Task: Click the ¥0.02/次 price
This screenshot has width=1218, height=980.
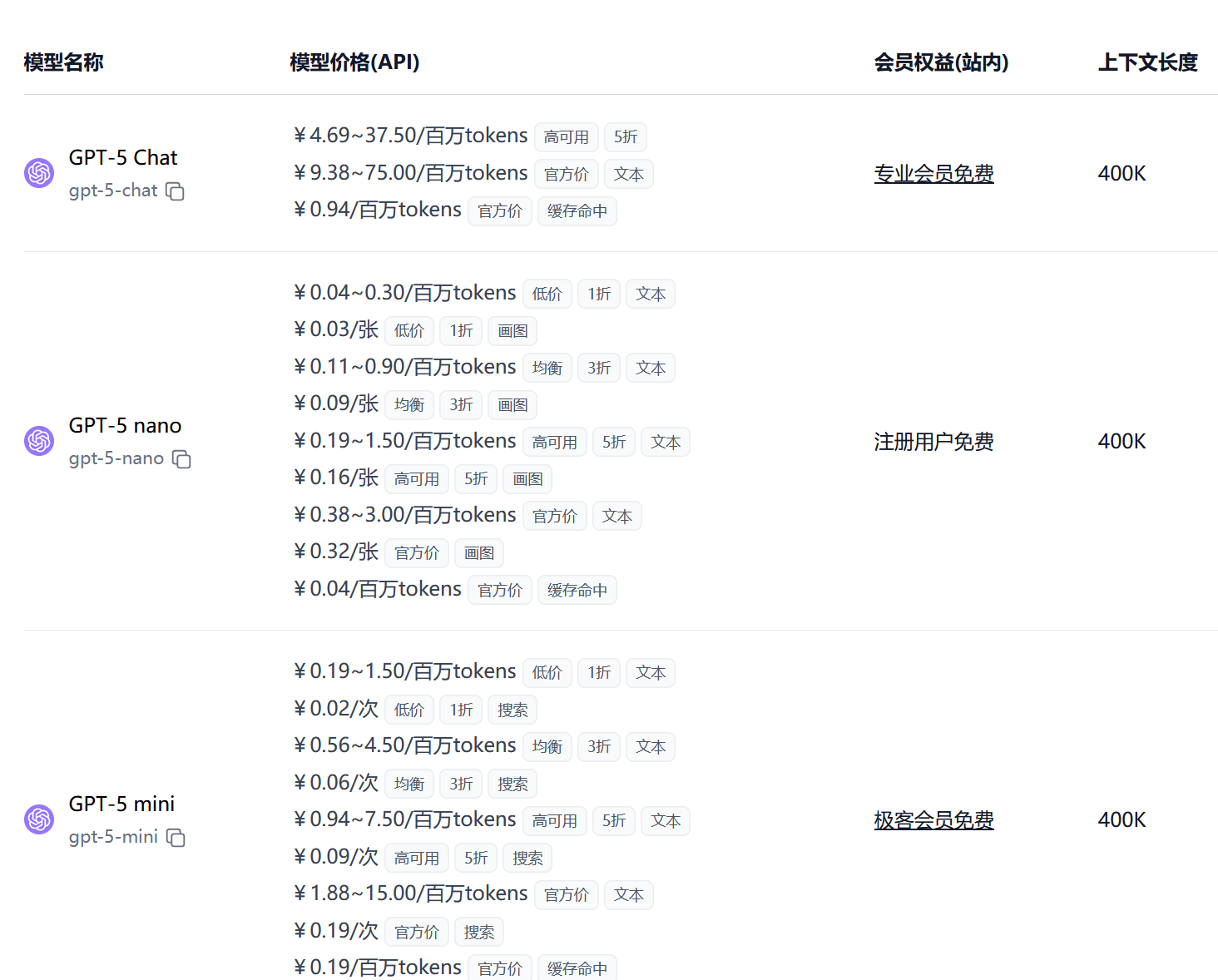Action: pyautogui.click(x=336, y=709)
